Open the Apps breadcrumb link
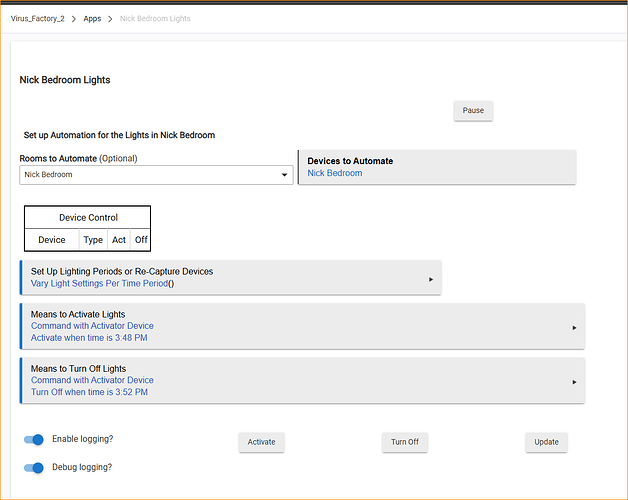 [92, 18]
